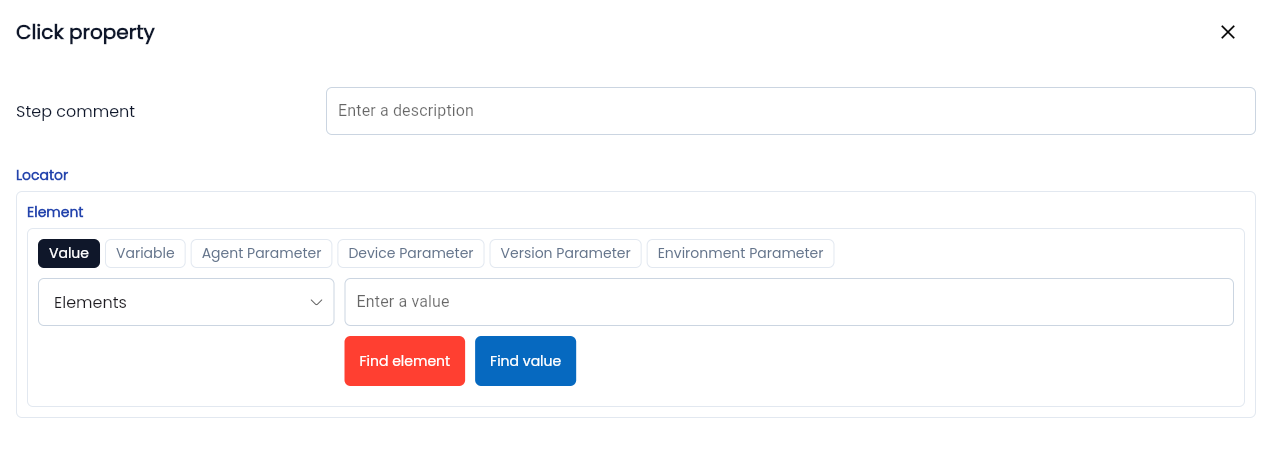Screen dimensions: 1268x449
Task: Click the 'Elements' text in the selector
Action: [x=90, y=302]
